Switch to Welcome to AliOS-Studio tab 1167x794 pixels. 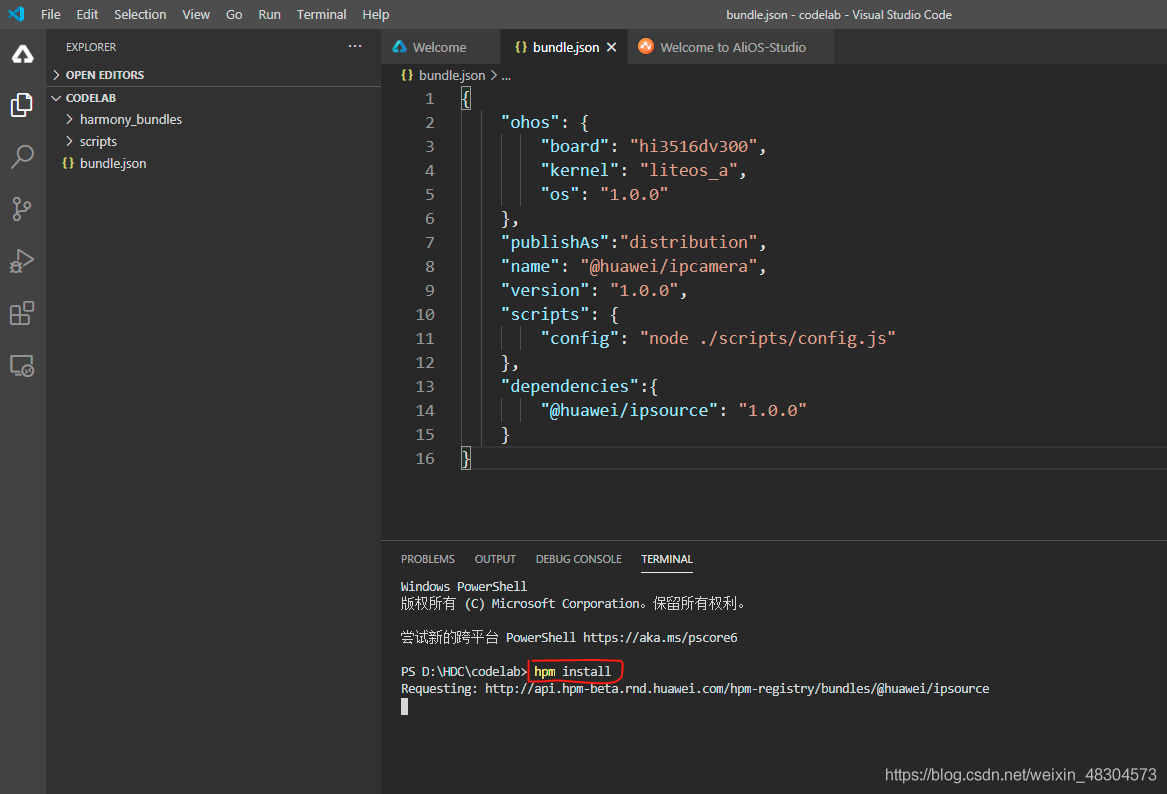tap(730, 47)
